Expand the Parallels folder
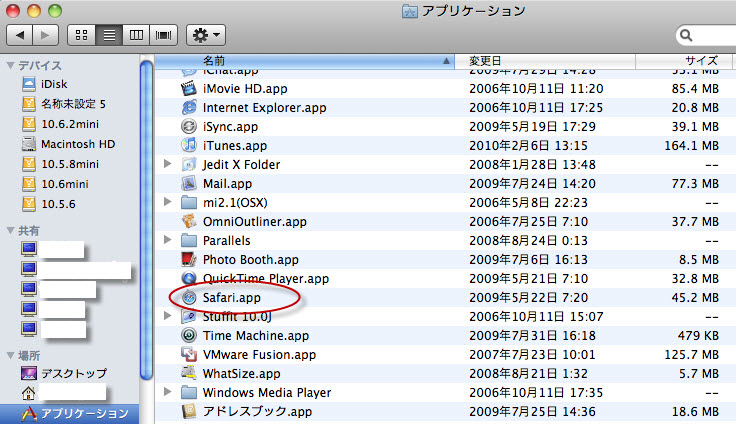This screenshot has width=736, height=424. click(167, 239)
